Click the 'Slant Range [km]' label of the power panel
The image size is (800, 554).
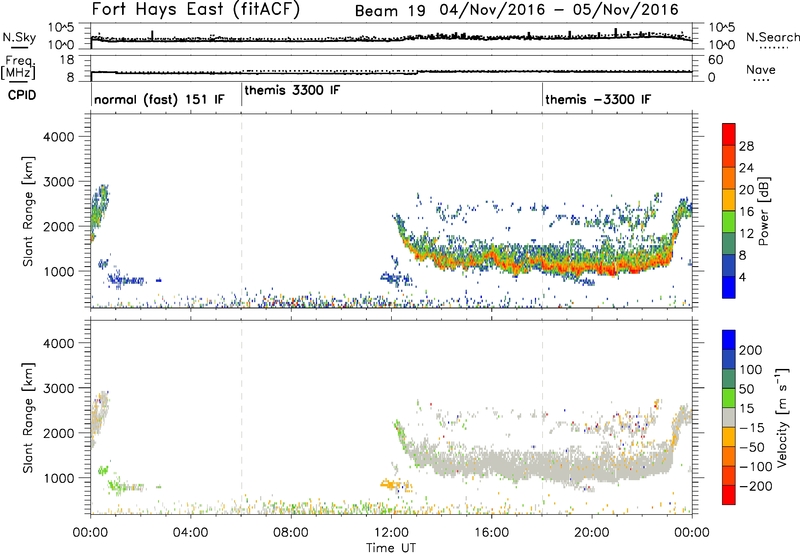28,211
